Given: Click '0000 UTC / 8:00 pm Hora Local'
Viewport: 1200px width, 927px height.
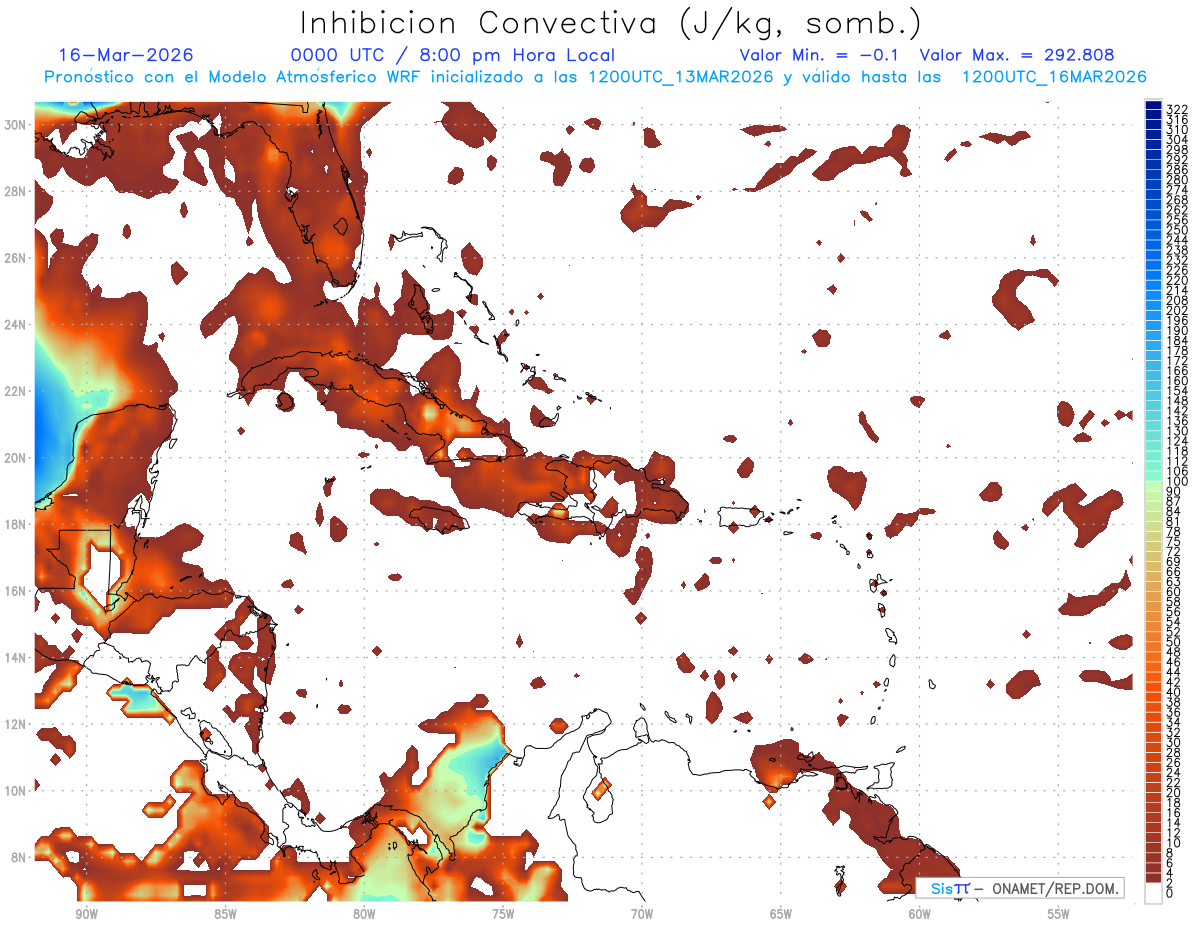Looking at the screenshot, I should (x=453, y=55).
